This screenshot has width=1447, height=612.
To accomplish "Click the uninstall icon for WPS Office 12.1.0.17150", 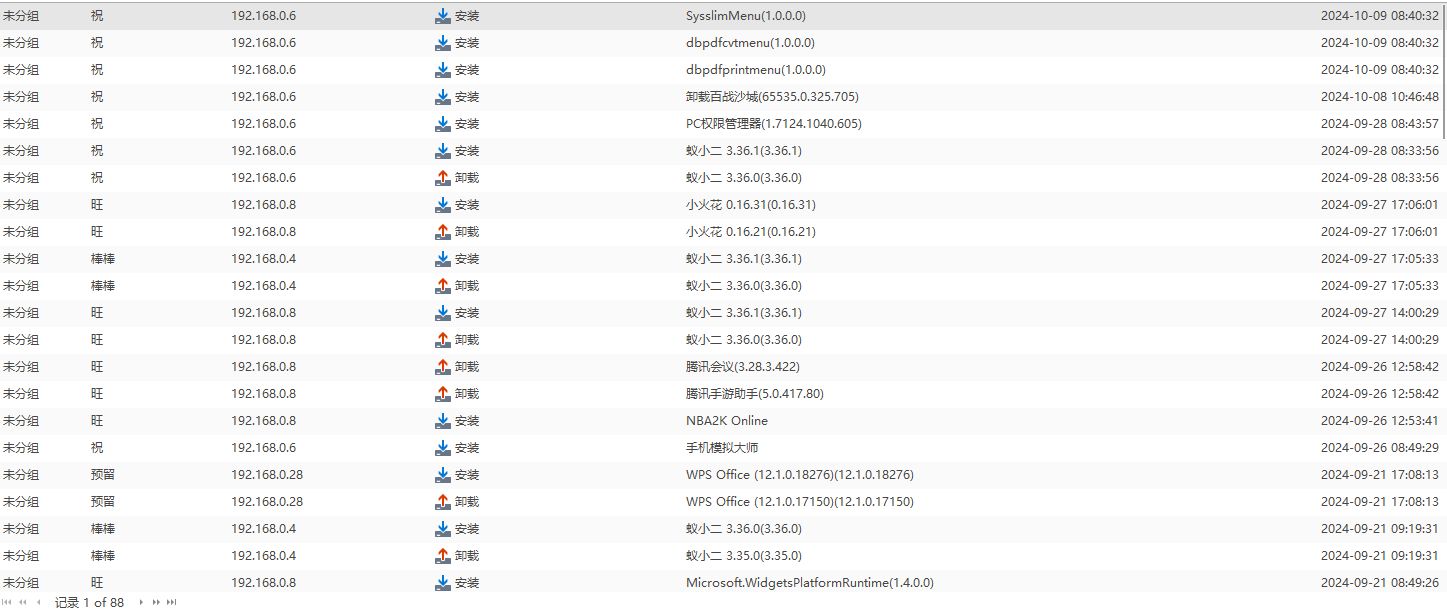I will coord(443,502).
